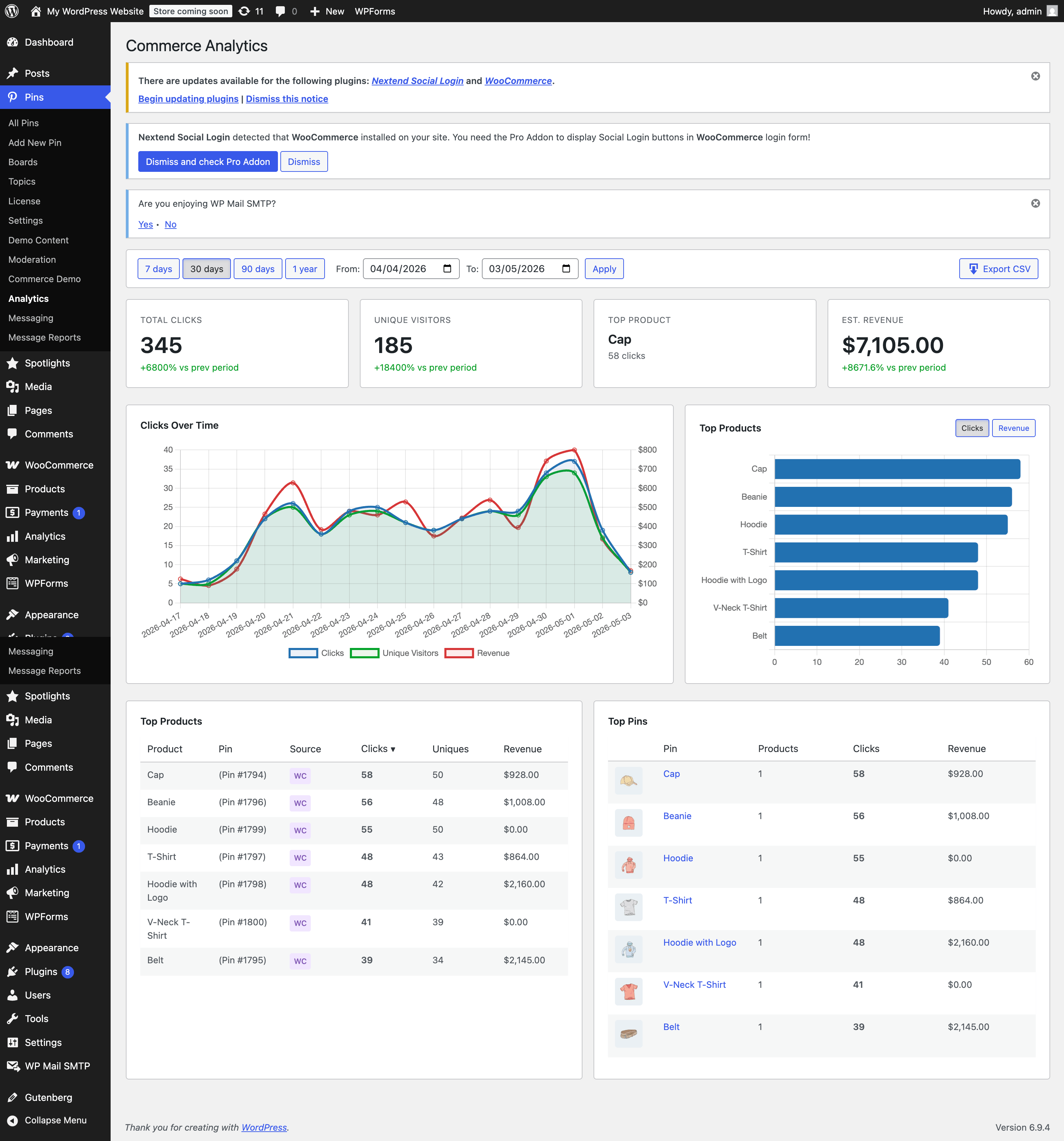Open All Pins submenu item
Screen dimensions: 1064x1141
point(24,123)
